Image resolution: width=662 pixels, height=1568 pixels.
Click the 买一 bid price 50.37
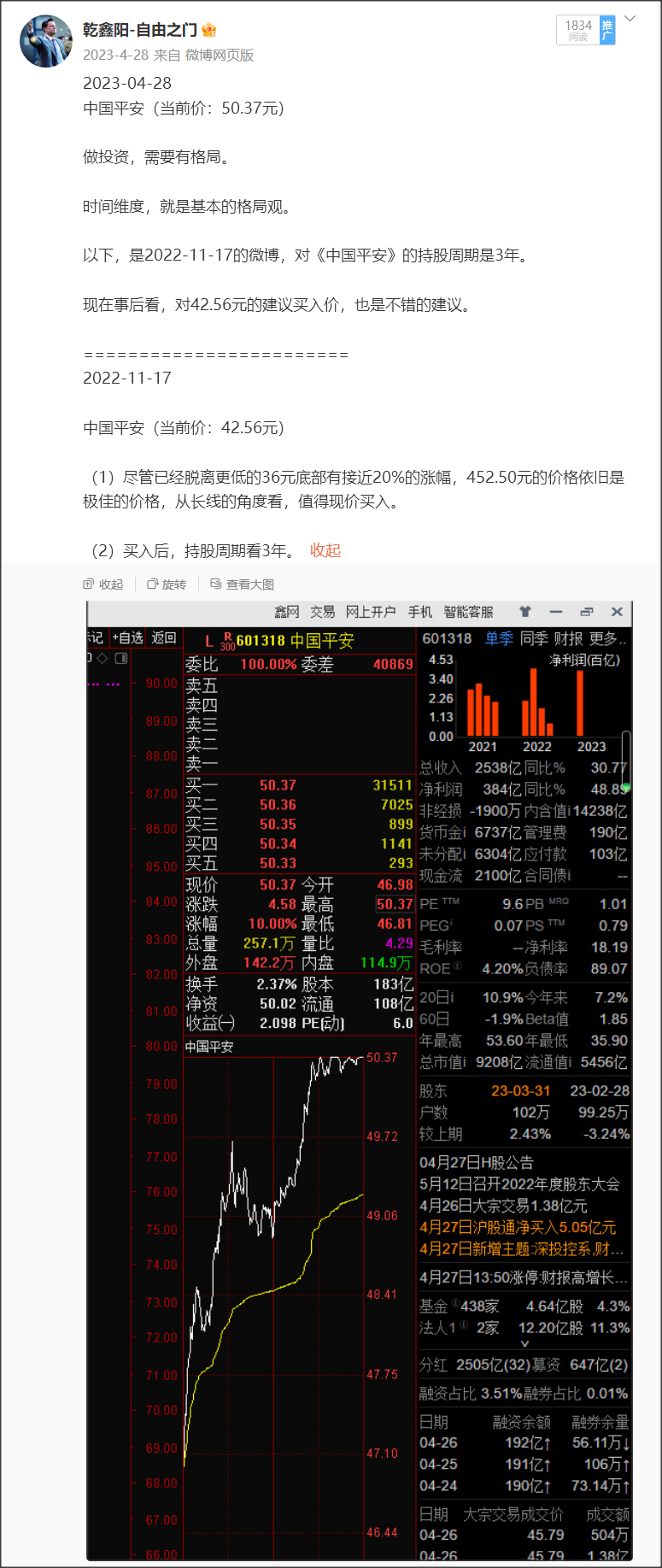tap(278, 785)
